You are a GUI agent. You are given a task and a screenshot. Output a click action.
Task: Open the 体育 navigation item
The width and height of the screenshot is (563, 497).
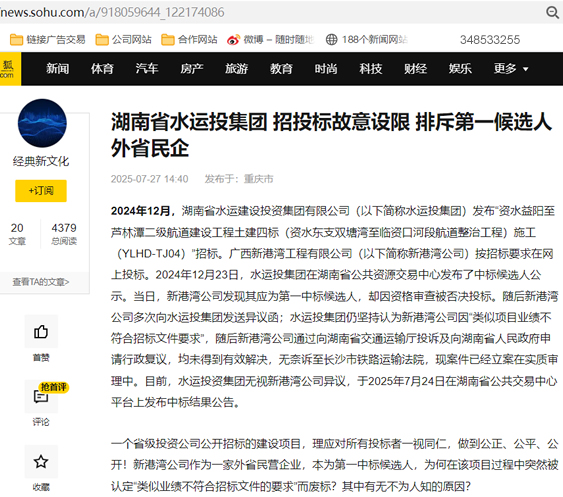point(102,69)
